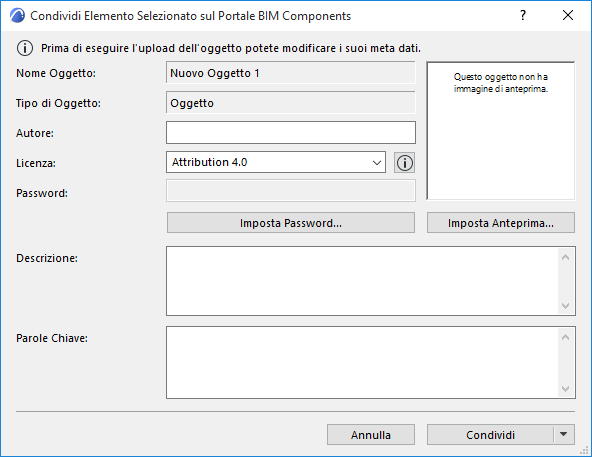Click the help question mark in title bar
The height and width of the screenshot is (457, 592).
coord(523,15)
